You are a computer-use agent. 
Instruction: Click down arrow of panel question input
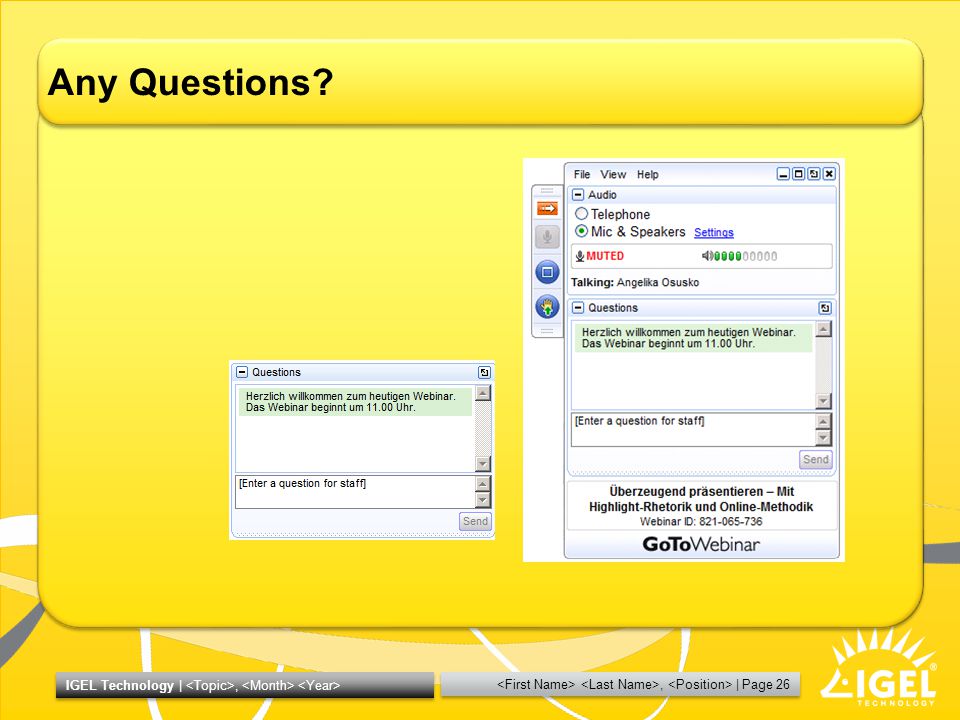click(823, 438)
